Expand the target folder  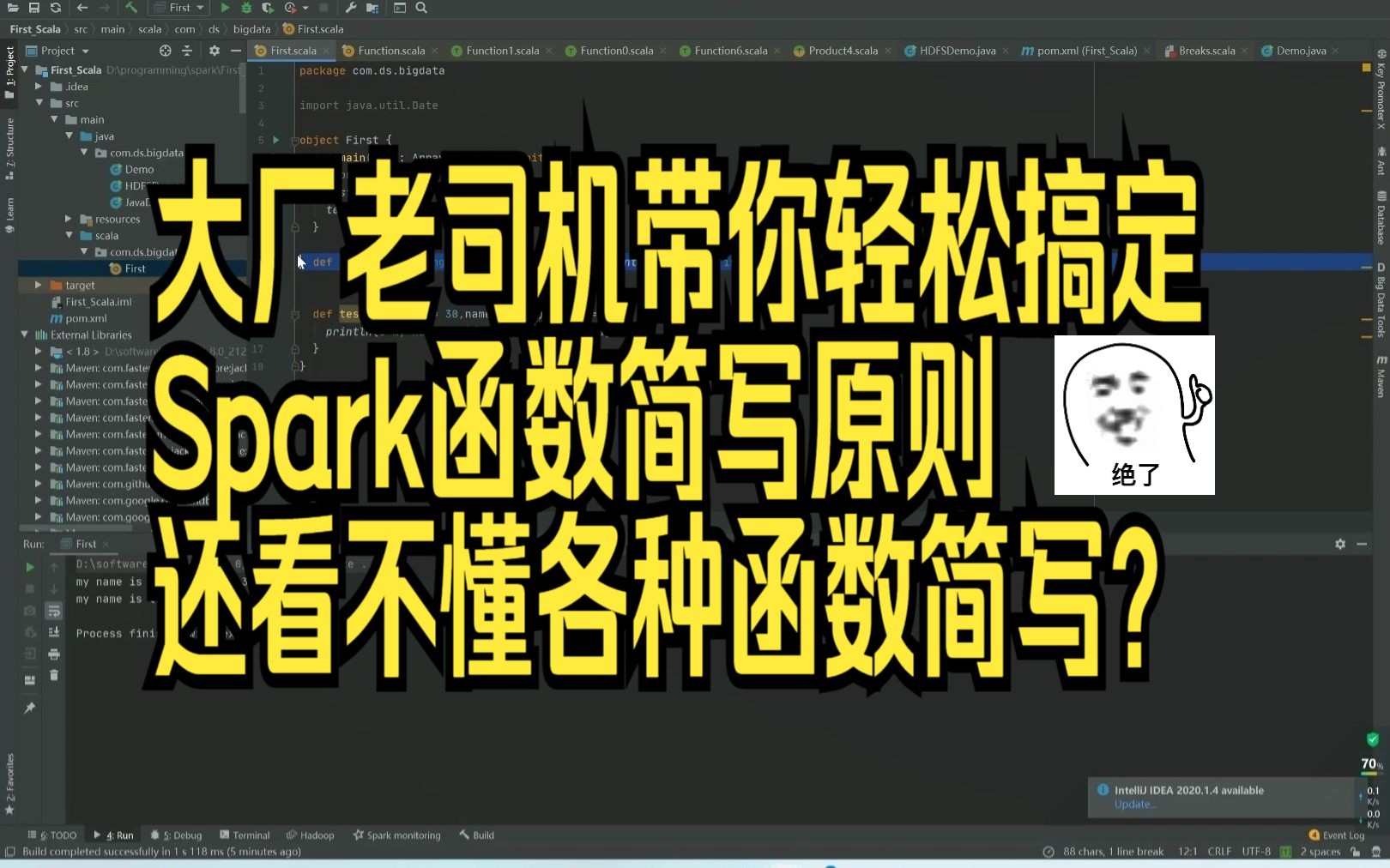pos(39,285)
